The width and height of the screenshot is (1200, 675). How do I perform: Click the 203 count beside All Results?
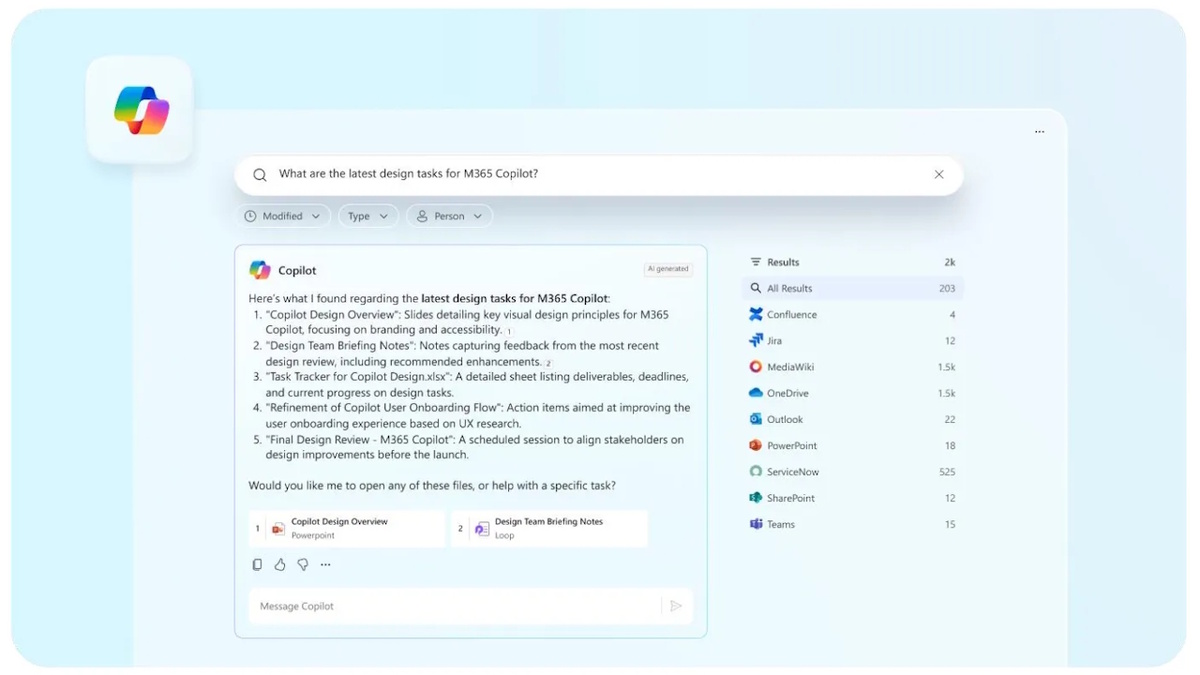pos(947,288)
